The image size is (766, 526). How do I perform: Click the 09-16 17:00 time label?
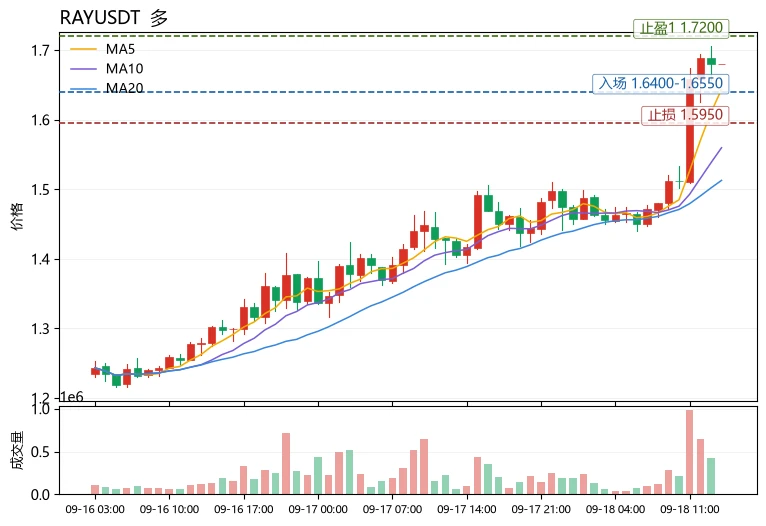pos(244,509)
